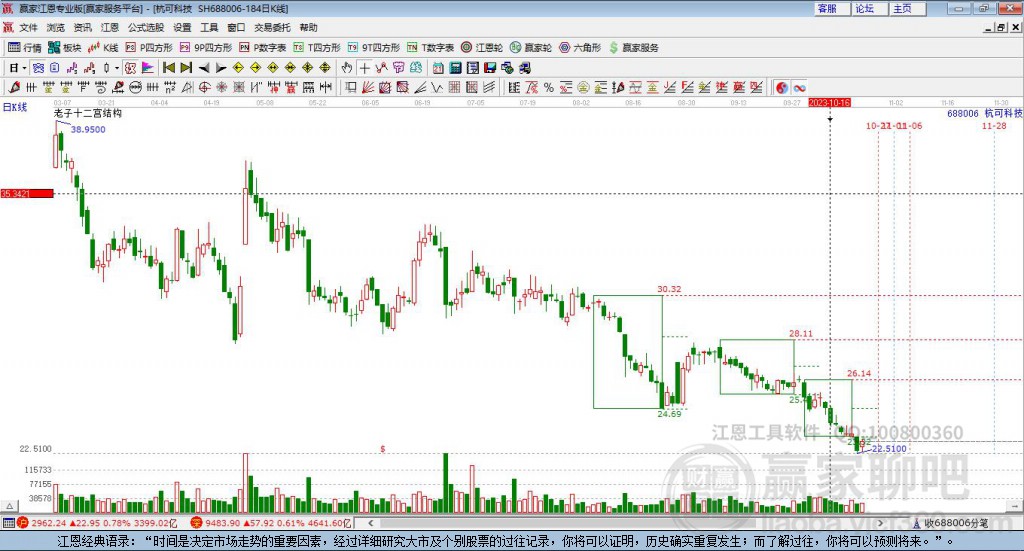Screen dimensions: 1024x551
Task: Open the 板块 sector view
Action: click(x=65, y=48)
